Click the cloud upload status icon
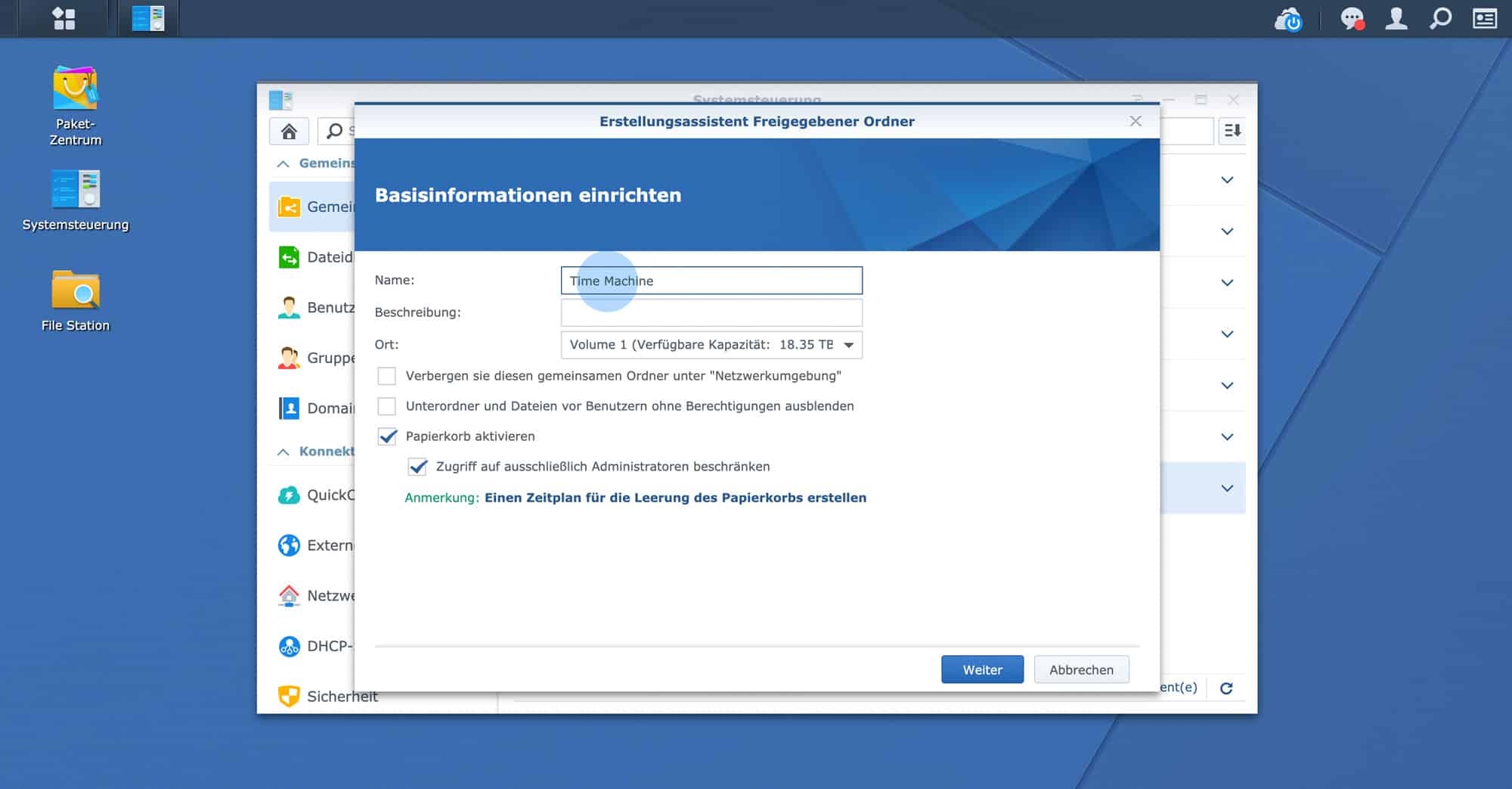This screenshot has height=789, width=1512. [1288, 19]
